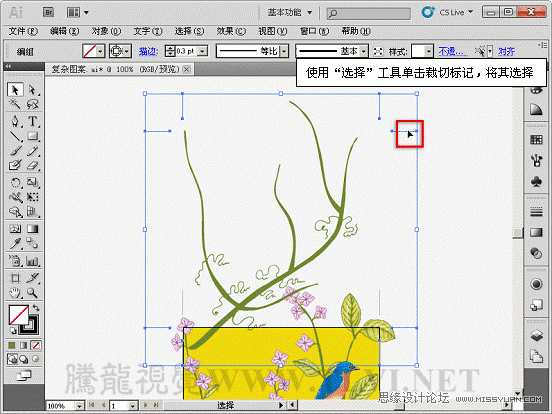
Task: Set paint mode to Gradient
Action: pyautogui.click(x=24, y=345)
